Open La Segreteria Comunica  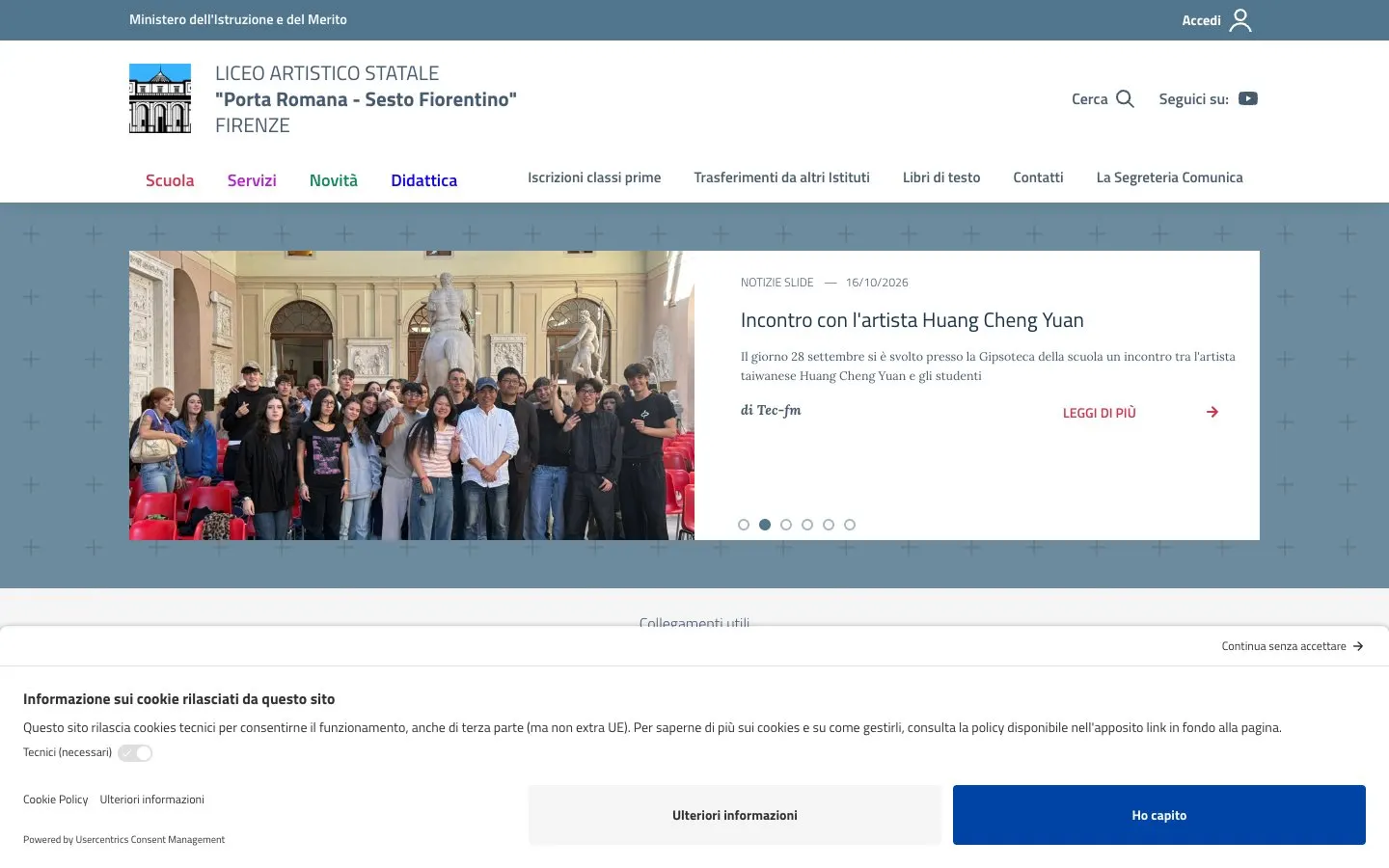pyautogui.click(x=1170, y=177)
